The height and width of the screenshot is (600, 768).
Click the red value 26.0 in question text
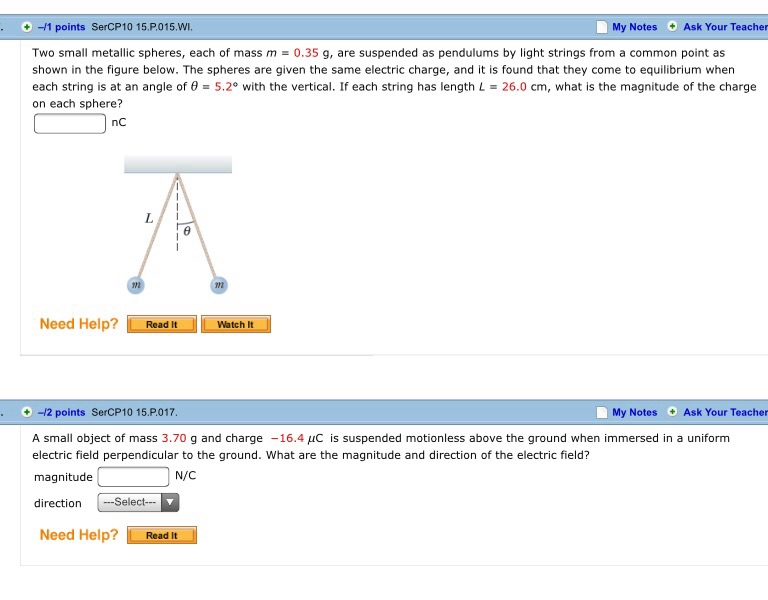pyautogui.click(x=514, y=87)
